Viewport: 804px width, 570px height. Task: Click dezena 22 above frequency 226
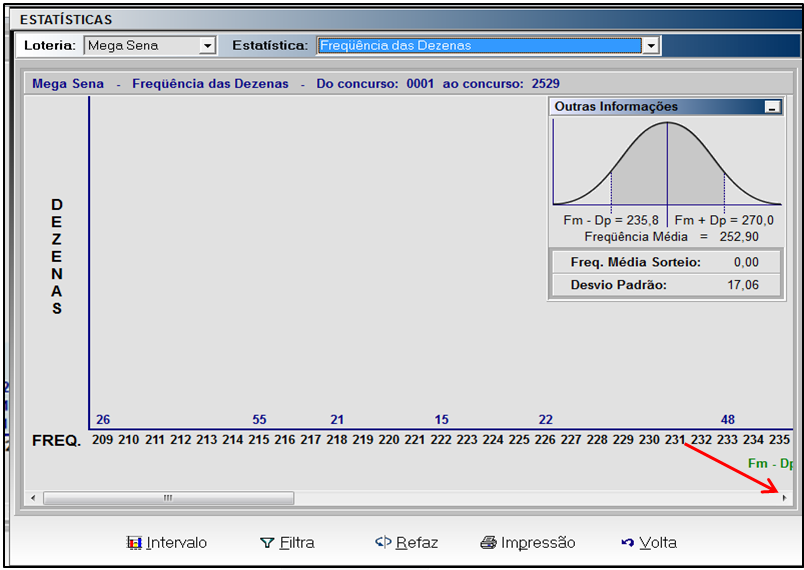(546, 419)
